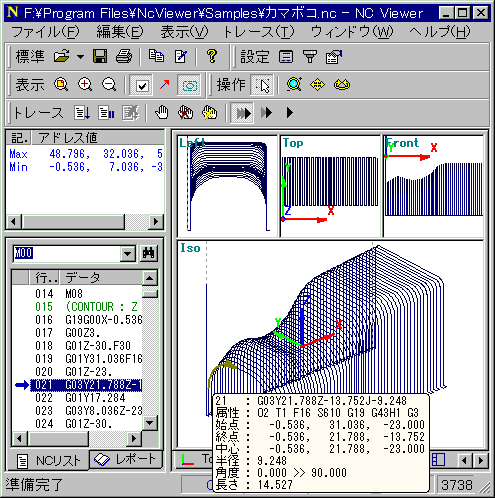Click the hand breakpoint icon
The height and width of the screenshot is (498, 495).
(162, 113)
